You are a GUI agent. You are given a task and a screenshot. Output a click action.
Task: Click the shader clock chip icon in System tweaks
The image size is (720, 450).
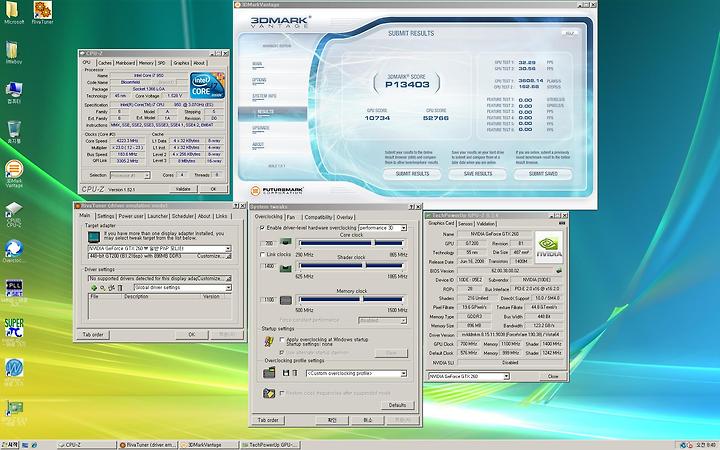coord(286,268)
